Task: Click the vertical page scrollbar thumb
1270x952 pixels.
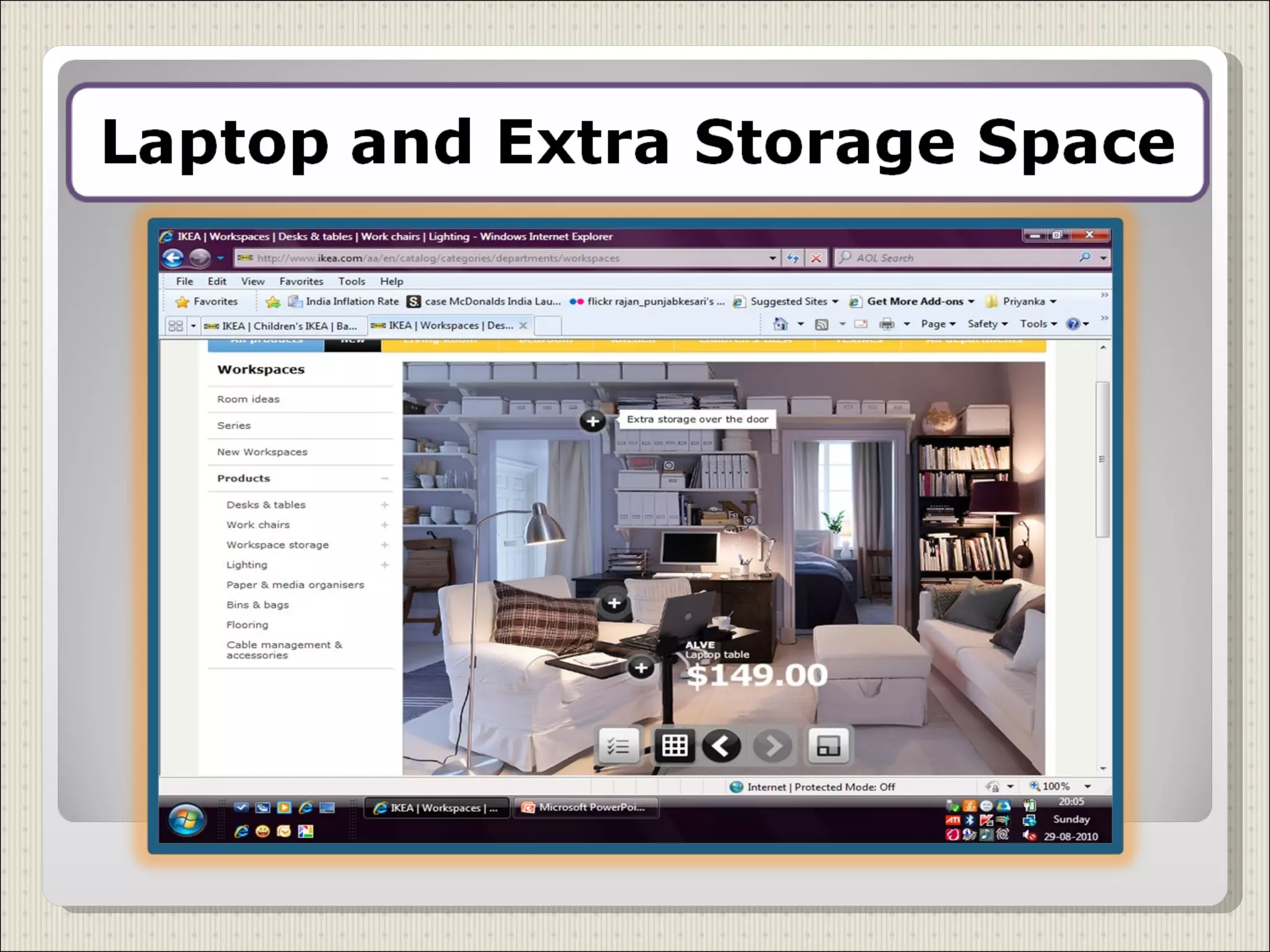Action: click(x=1102, y=459)
